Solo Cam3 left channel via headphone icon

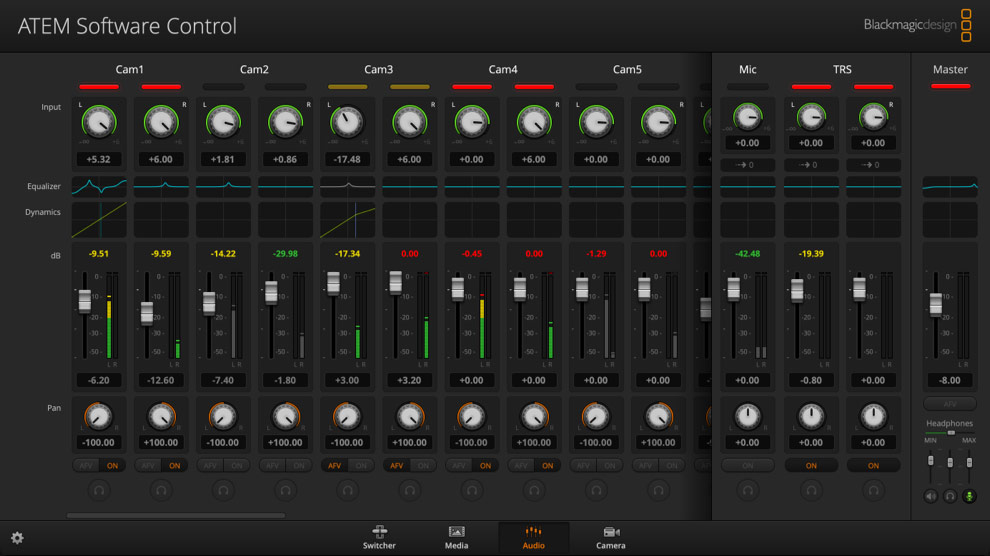(347, 490)
